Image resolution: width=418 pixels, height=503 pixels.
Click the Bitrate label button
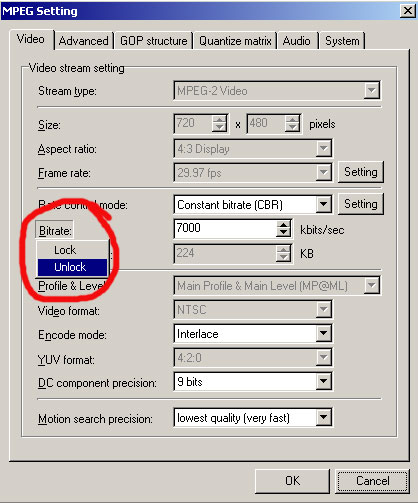click(x=55, y=230)
